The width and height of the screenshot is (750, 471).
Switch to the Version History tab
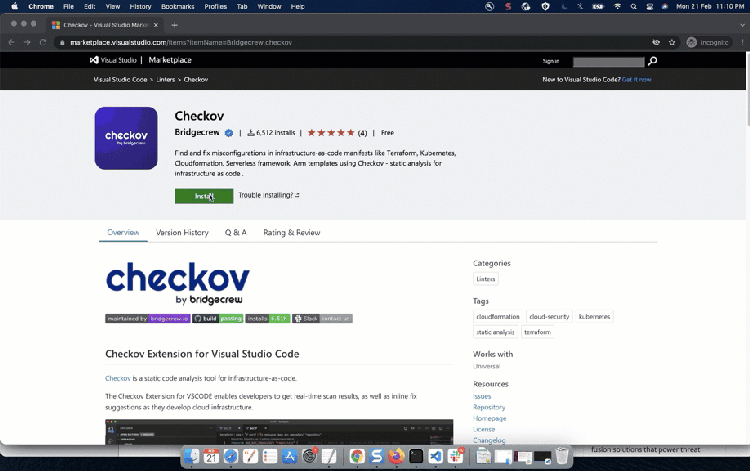(182, 232)
